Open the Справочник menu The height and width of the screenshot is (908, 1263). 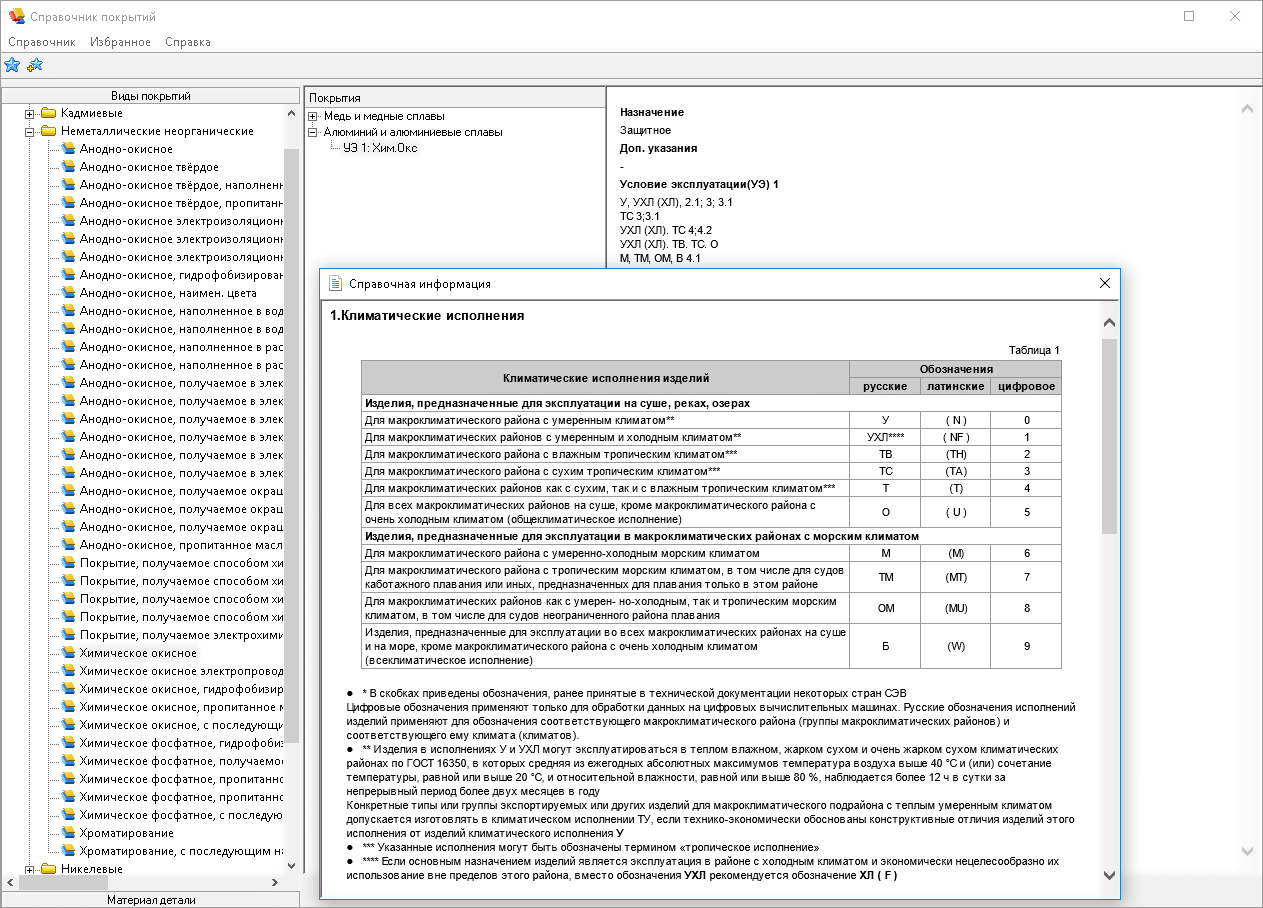coord(41,42)
